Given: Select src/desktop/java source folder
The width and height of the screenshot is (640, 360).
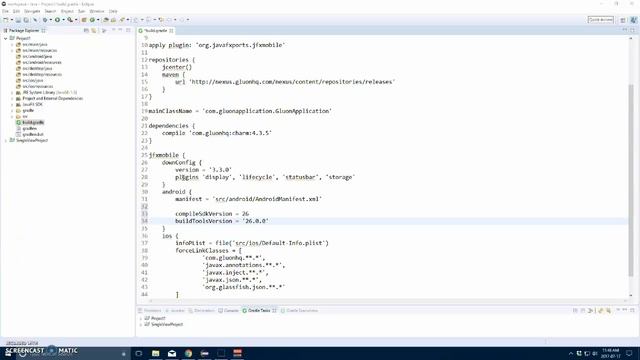Looking at the screenshot, I should click(37, 69).
